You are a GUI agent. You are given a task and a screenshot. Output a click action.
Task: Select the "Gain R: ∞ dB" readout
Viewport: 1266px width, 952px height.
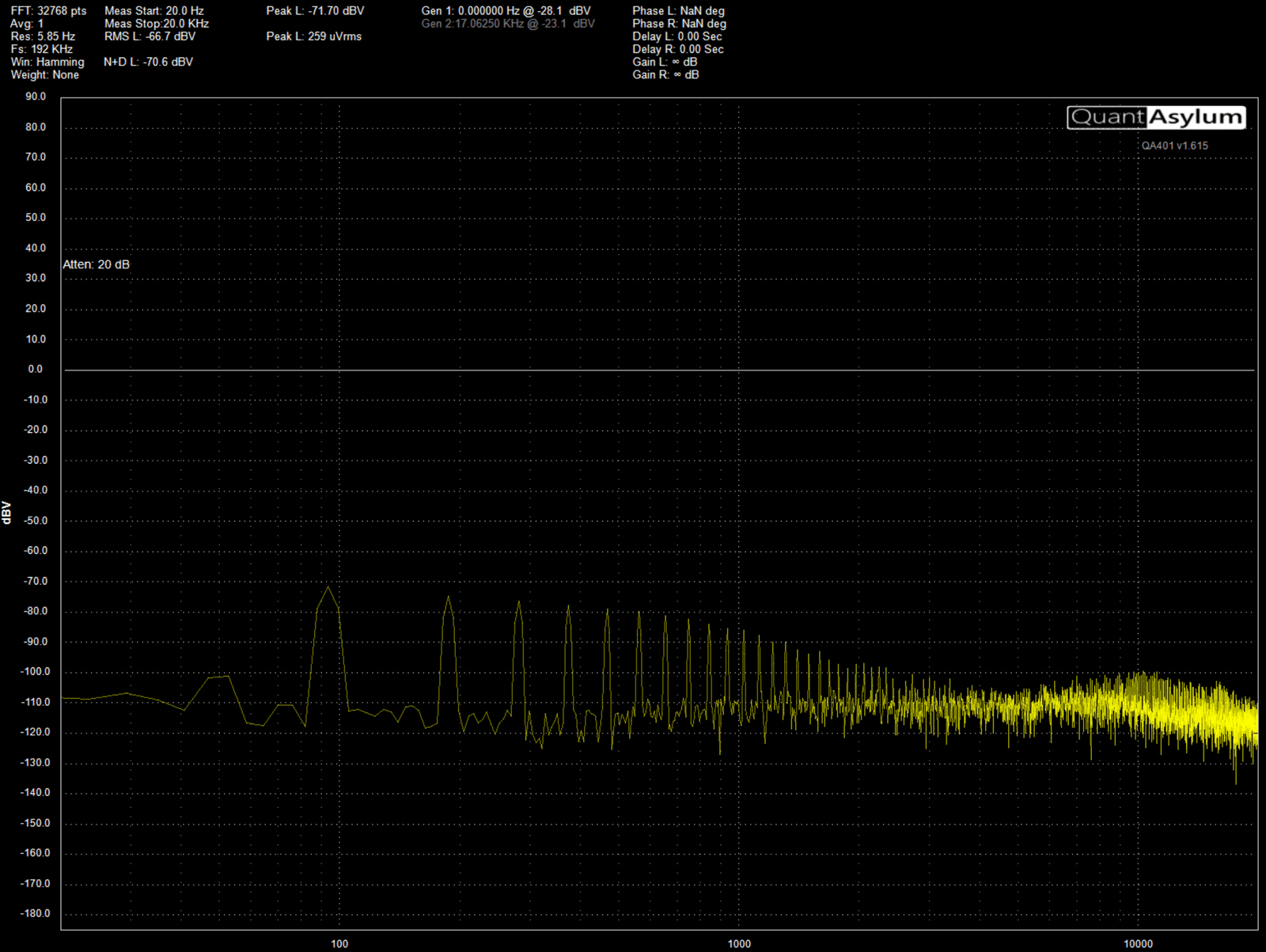tap(665, 74)
